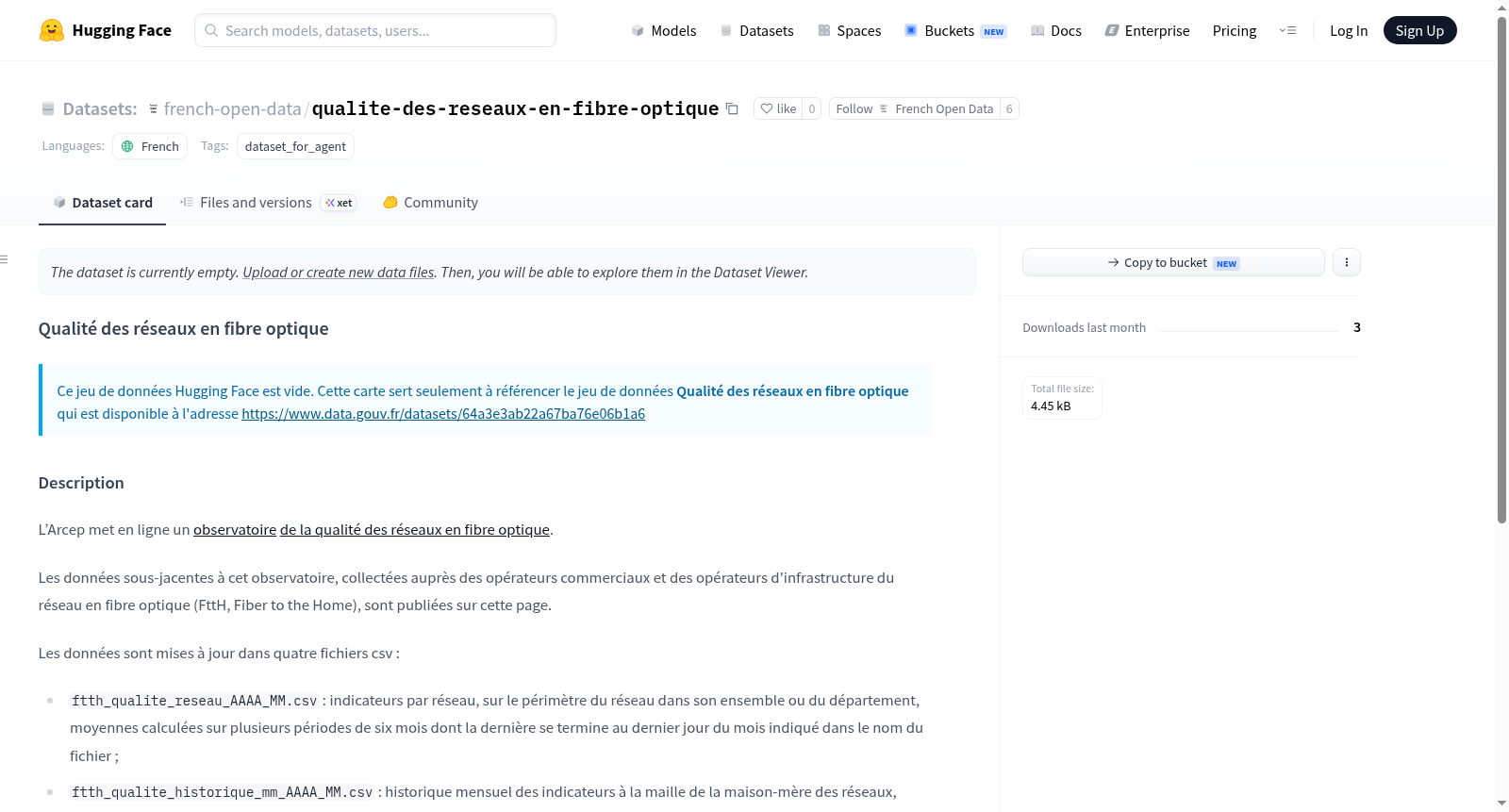Screen dimensions: 1509x812
Task: Select the Dataset card tab
Action: click(103, 202)
